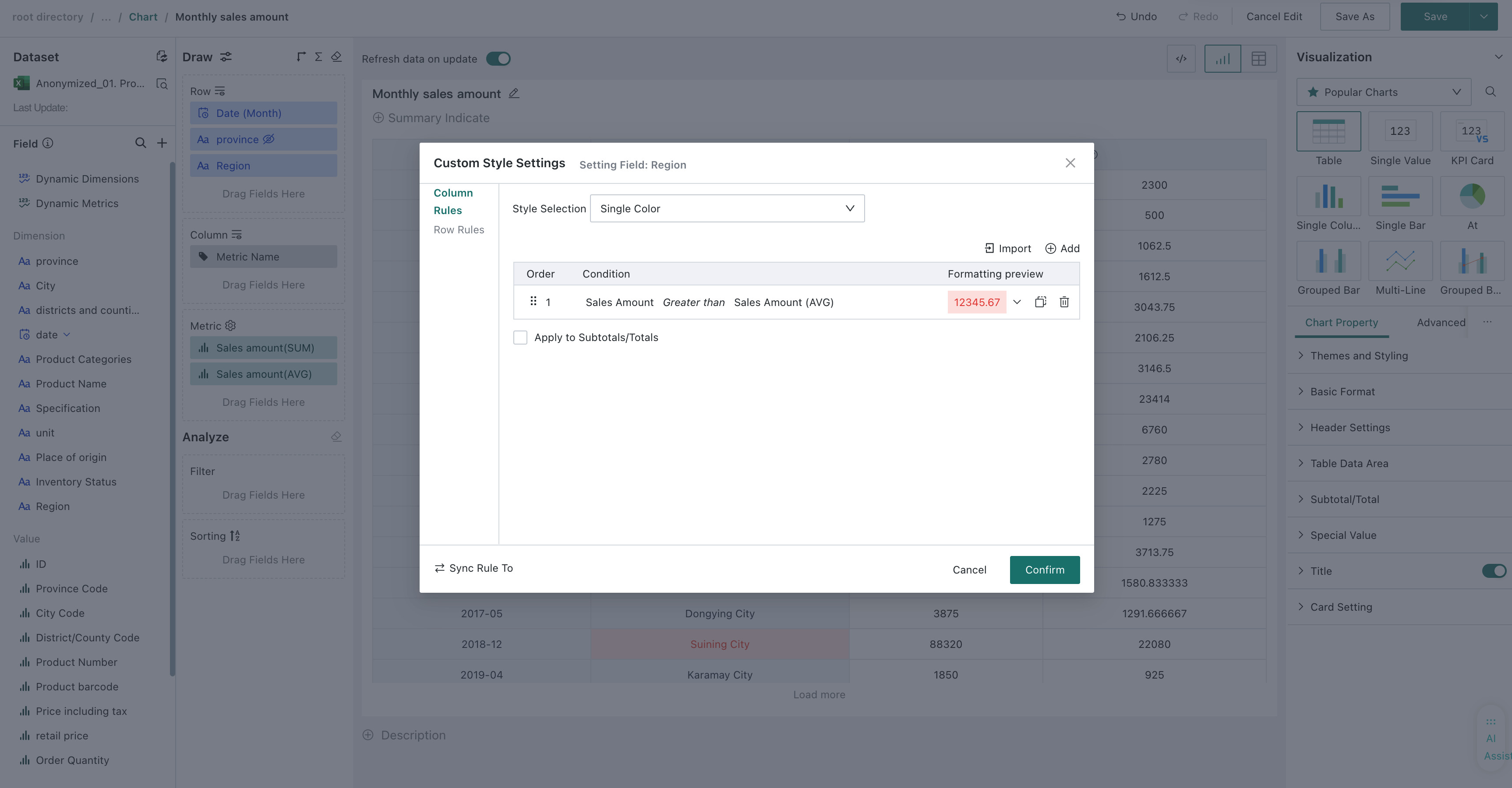Open Advanced tab
This screenshot has height=788, width=1512.
1441,322
